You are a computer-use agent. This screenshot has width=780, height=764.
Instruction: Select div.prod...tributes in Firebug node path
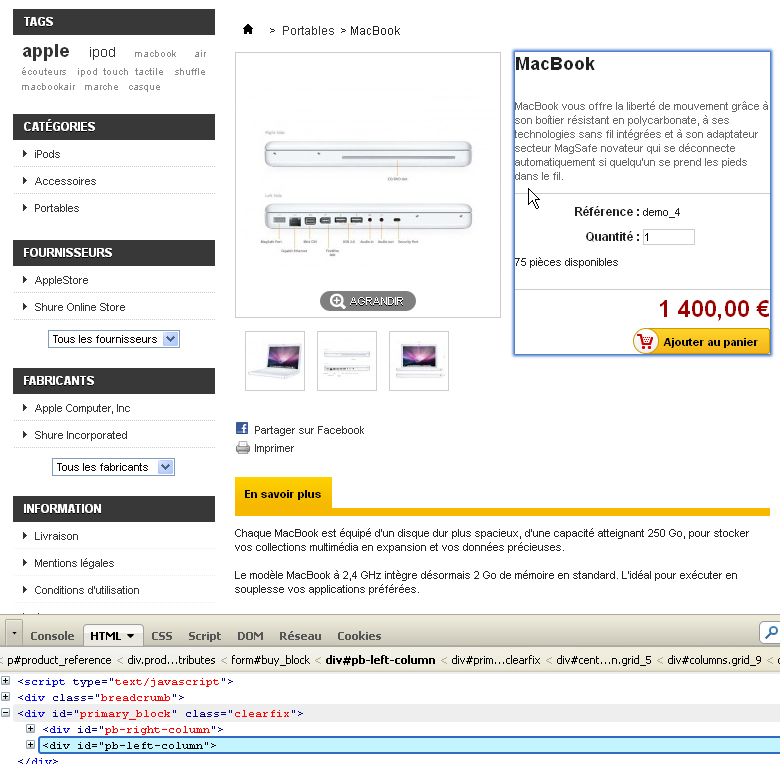(x=171, y=660)
